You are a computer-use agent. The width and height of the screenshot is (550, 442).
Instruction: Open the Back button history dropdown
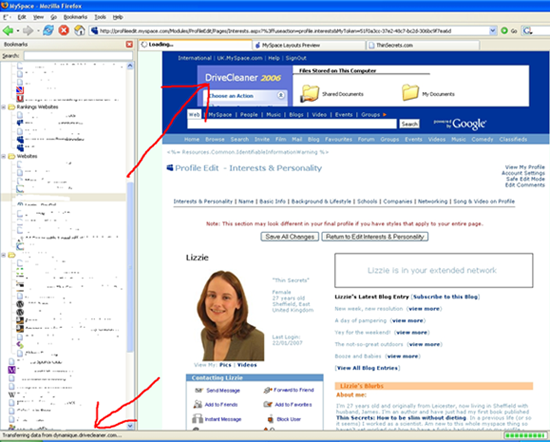18,31
